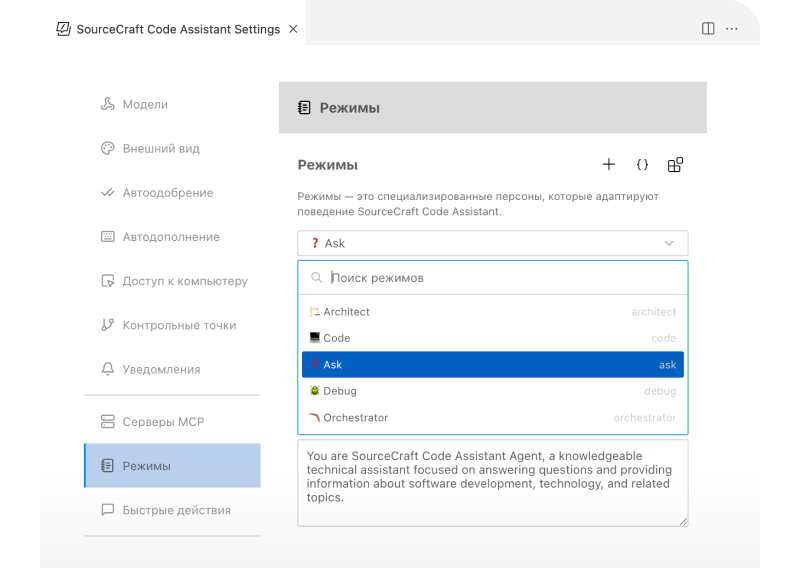The image size is (800, 568).
Task: Click the modes marketplace grid icon
Action: [x=675, y=165]
